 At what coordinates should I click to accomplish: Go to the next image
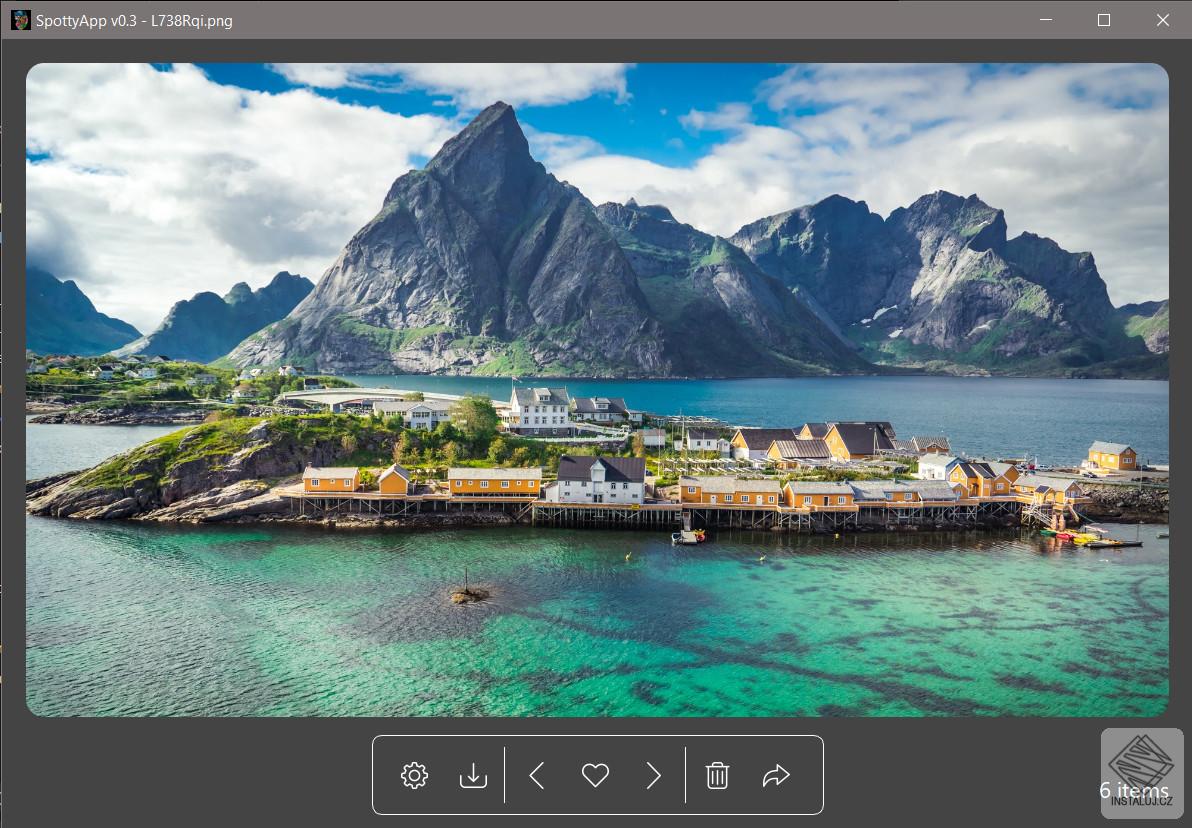click(654, 776)
